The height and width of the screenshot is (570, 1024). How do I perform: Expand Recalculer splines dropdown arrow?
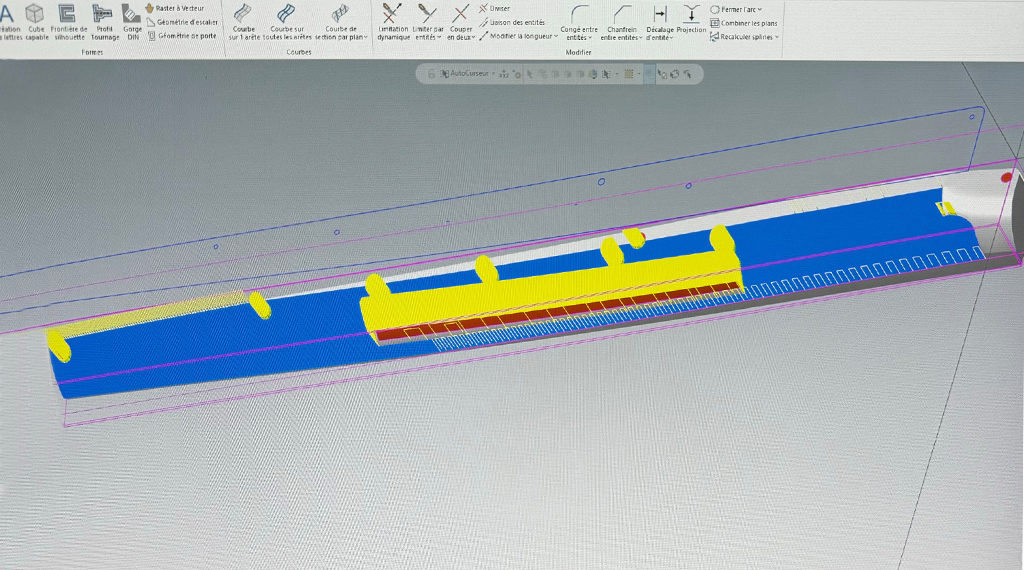click(776, 37)
